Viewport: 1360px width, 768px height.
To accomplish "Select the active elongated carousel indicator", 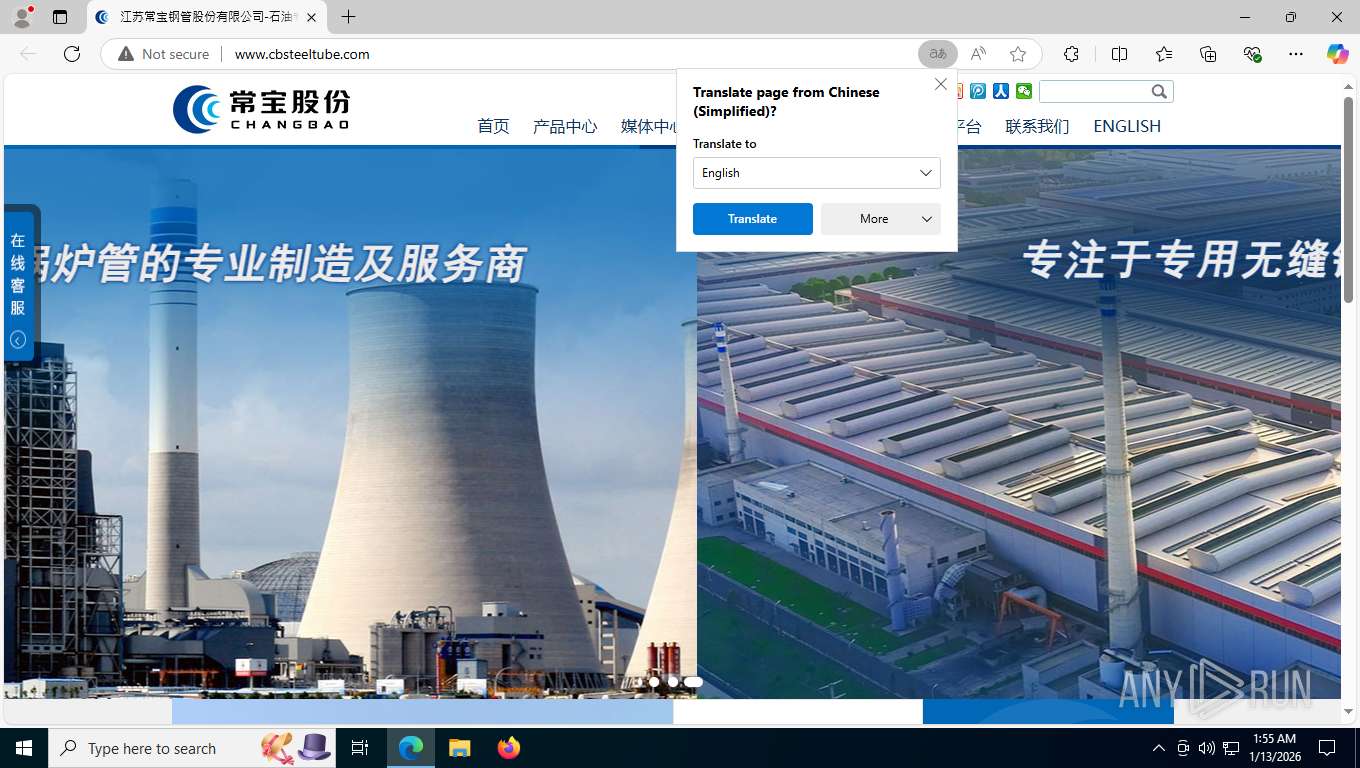I will click(x=693, y=682).
